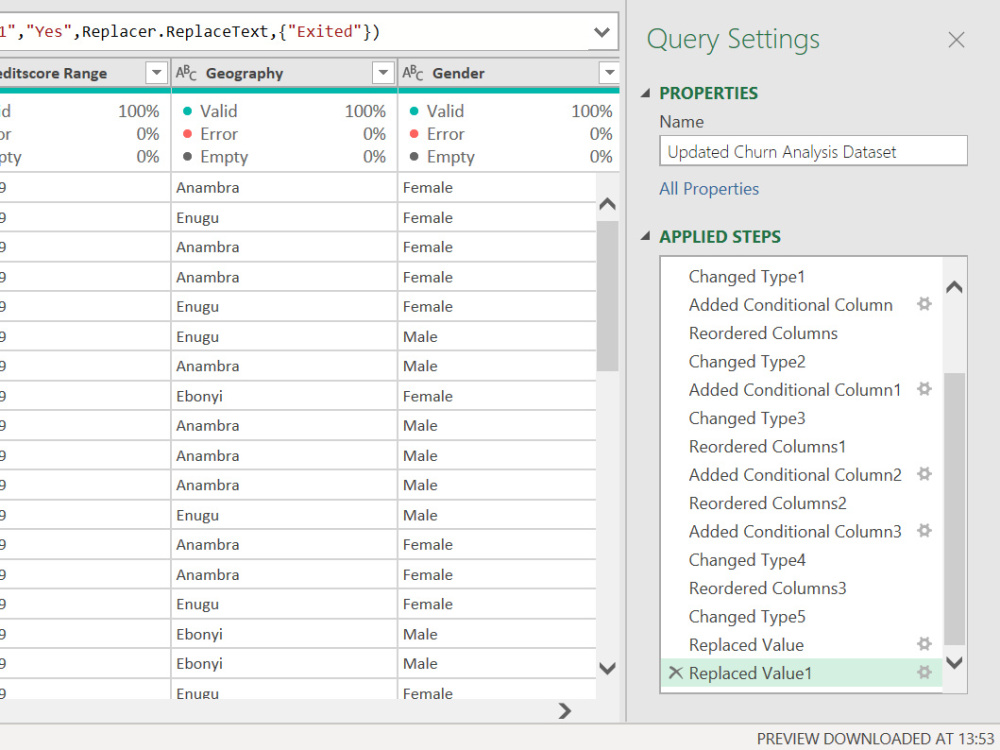Viewport: 1000px width, 750px height.
Task: Close the Query Settings pane
Action: (x=956, y=40)
